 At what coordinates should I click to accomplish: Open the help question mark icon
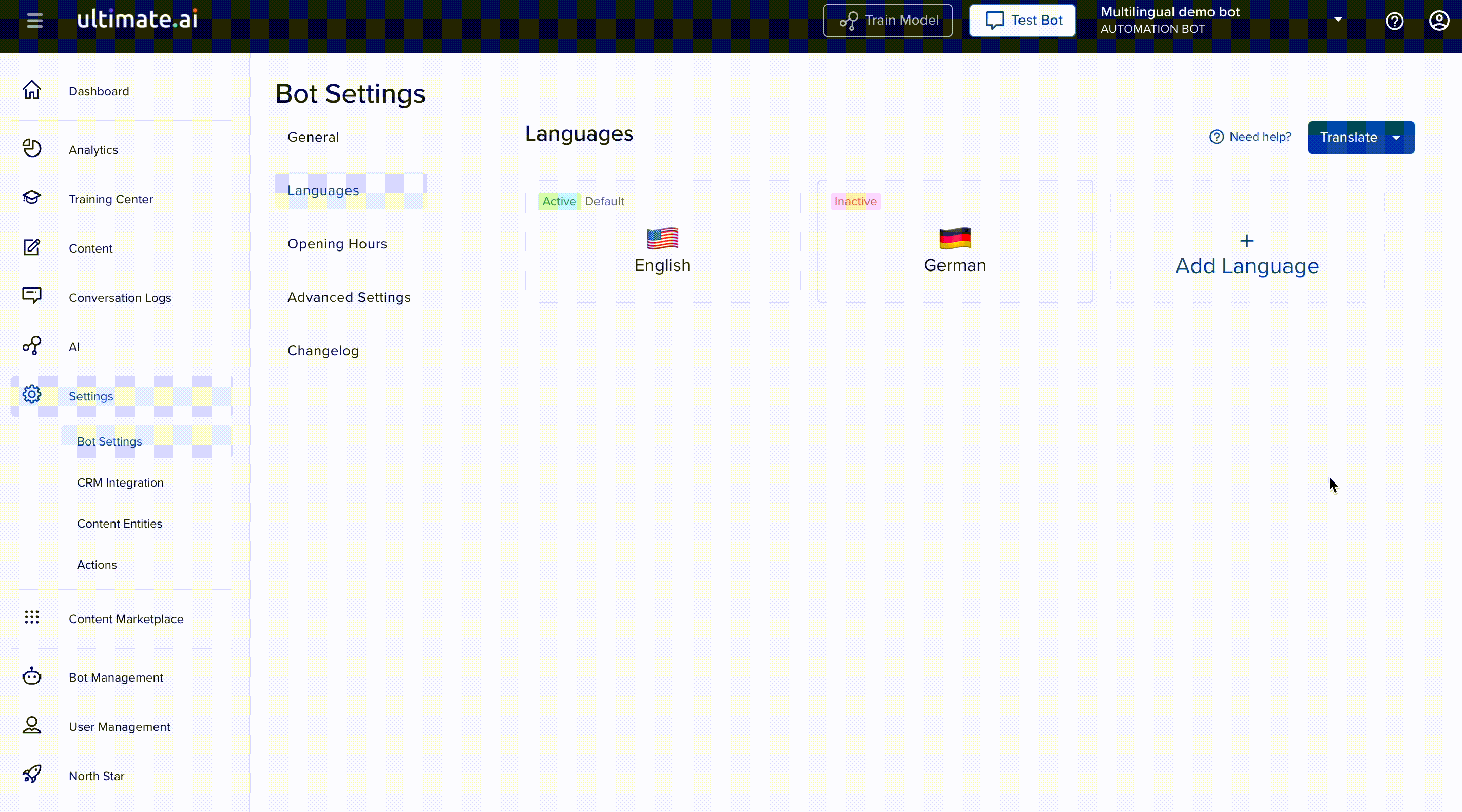click(1394, 20)
